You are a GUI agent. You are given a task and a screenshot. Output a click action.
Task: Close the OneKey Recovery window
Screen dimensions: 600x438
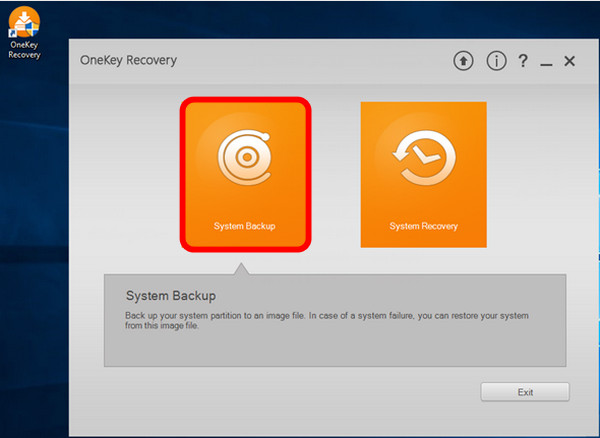pos(569,61)
